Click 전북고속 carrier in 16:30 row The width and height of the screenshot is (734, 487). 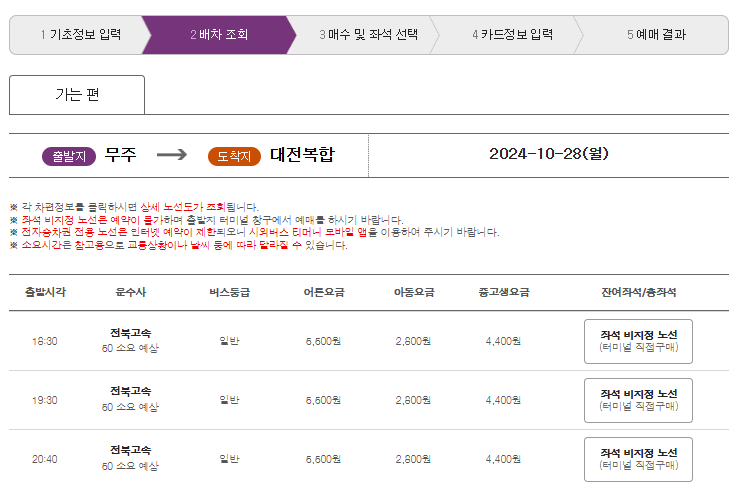(x=131, y=333)
